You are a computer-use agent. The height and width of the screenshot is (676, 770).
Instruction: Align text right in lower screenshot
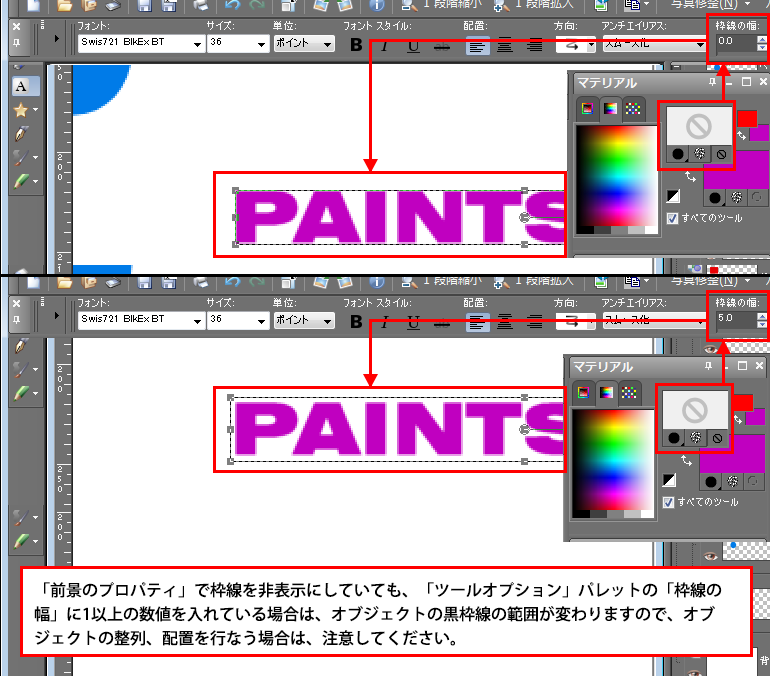click(x=535, y=323)
